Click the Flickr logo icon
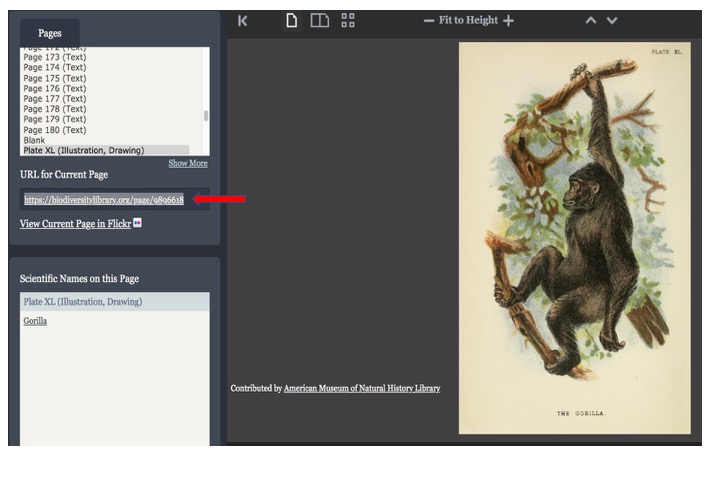Screen dimensions: 720x480 [x=137, y=223]
